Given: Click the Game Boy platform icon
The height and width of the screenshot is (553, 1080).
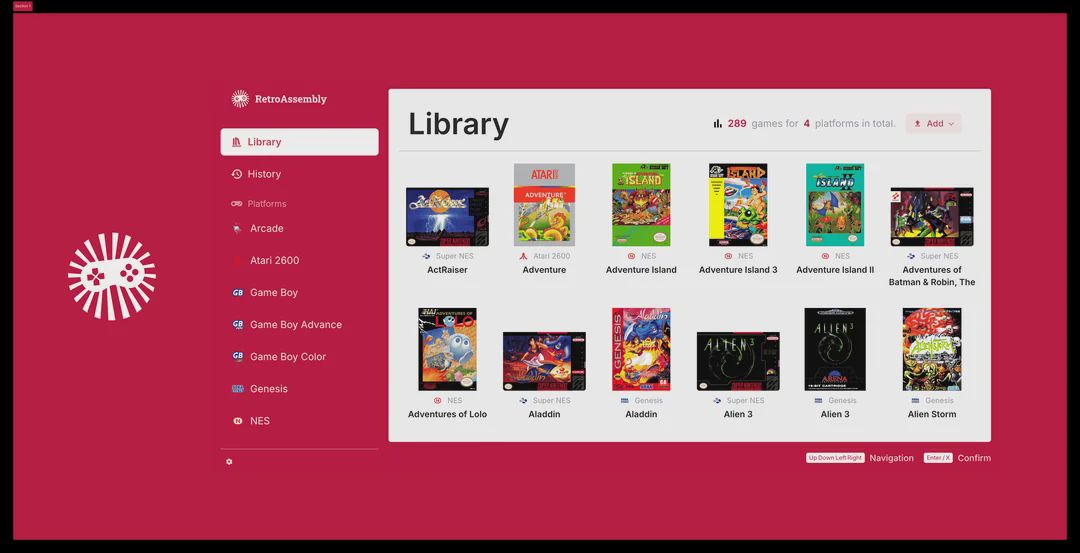Looking at the screenshot, I should (x=238, y=293).
